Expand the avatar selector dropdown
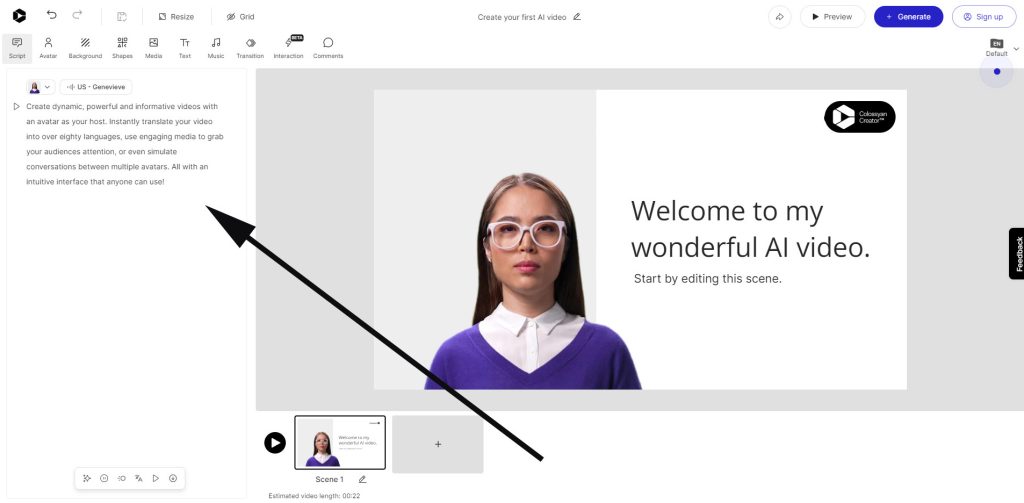This screenshot has height=503, width=1024. click(x=41, y=87)
